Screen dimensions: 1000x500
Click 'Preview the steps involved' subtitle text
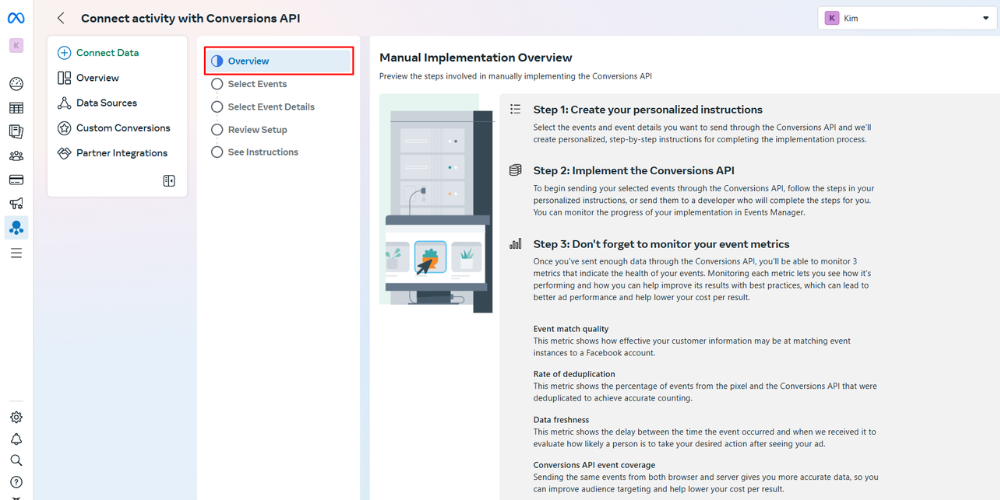[x=516, y=77]
